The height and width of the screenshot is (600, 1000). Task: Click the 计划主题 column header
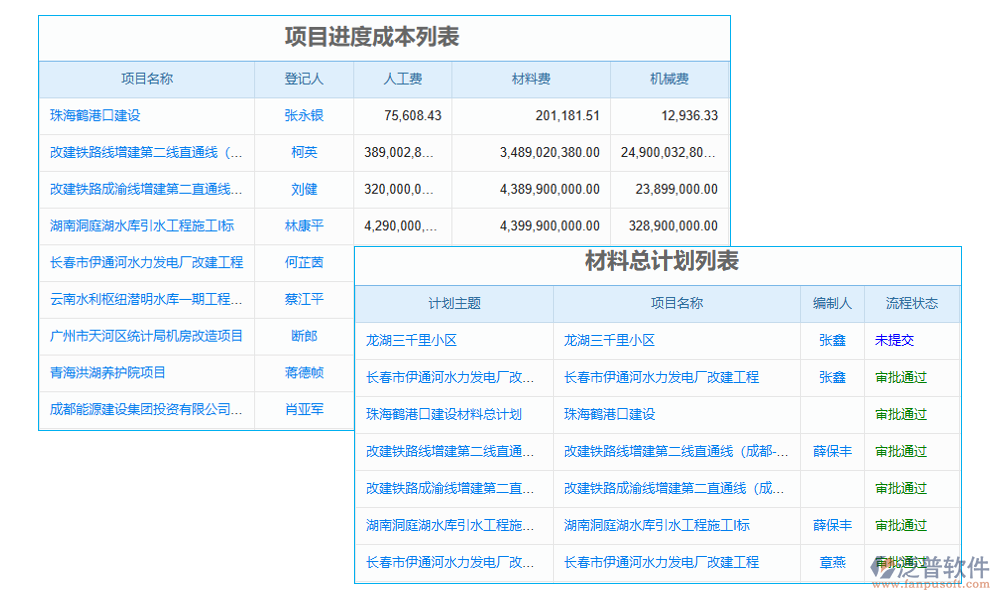click(454, 304)
